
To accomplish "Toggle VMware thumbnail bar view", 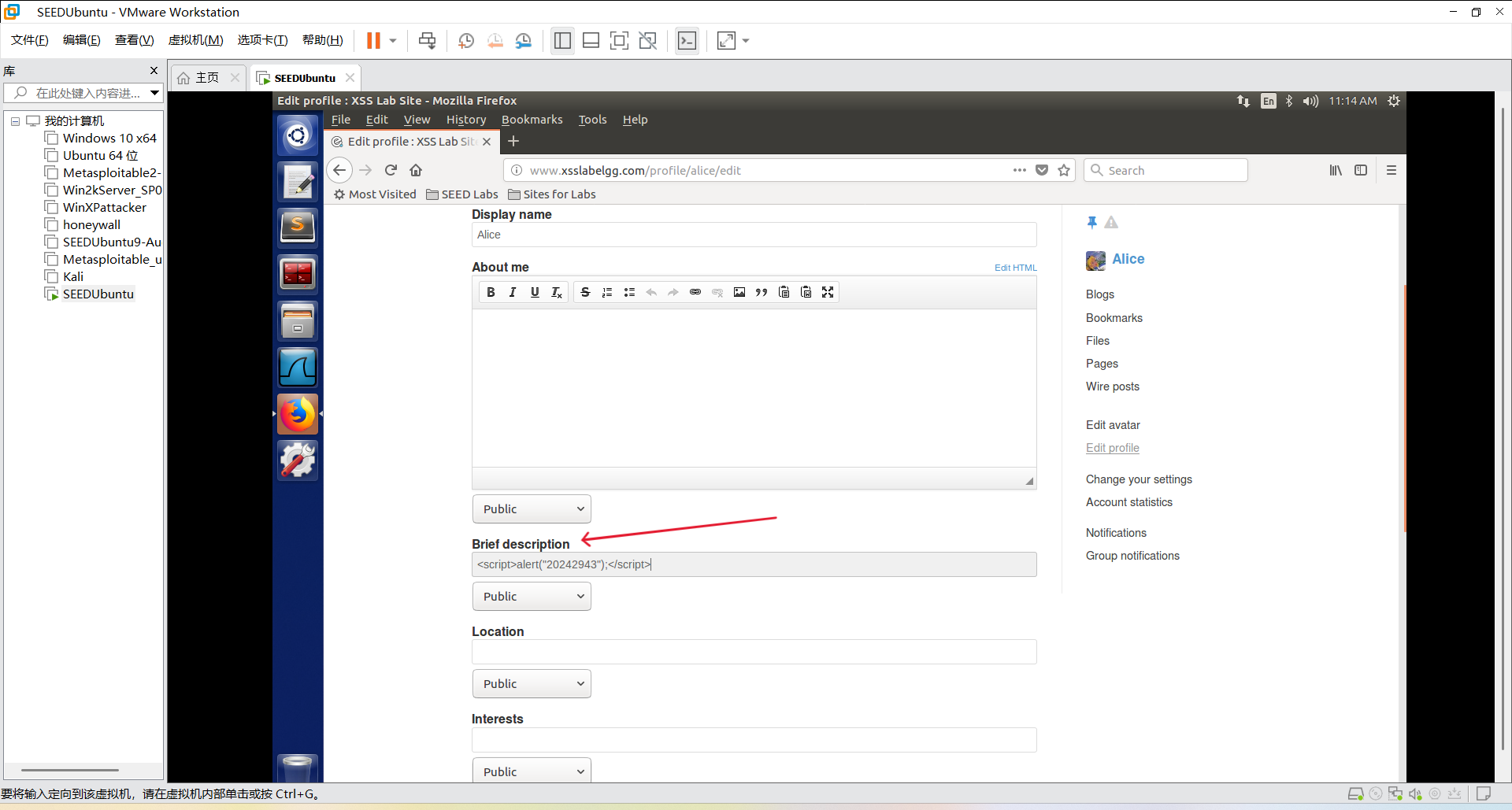I will [591, 41].
